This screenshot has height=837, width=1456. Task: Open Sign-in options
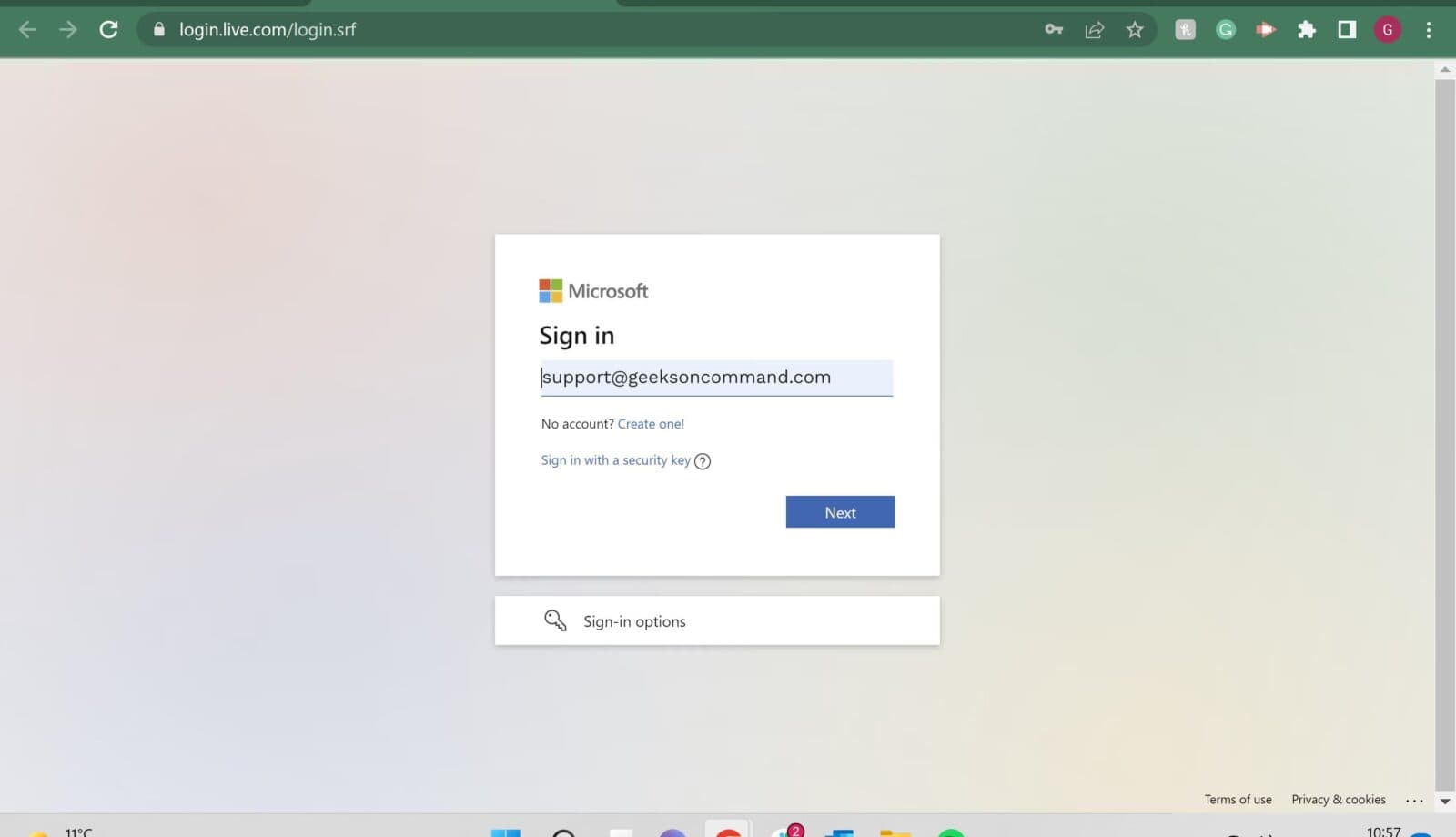coord(717,621)
